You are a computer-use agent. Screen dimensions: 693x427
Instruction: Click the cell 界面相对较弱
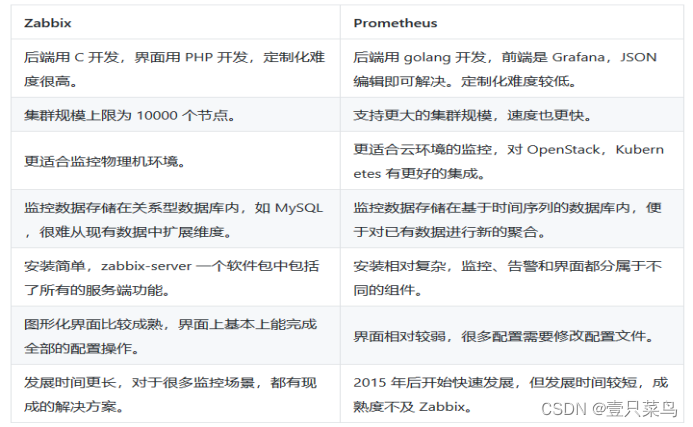click(x=512, y=336)
